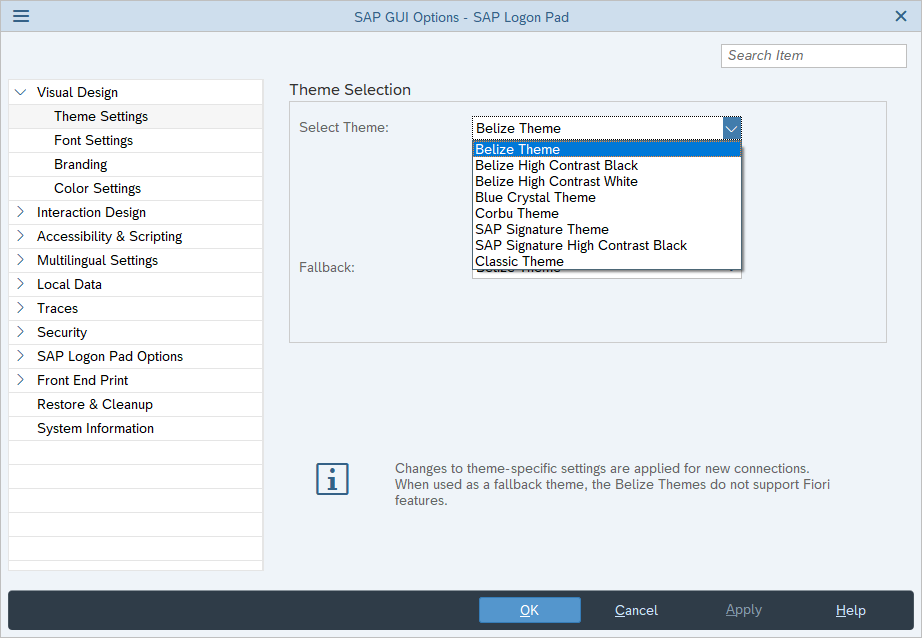Expand the Traces node
The width and height of the screenshot is (922, 638).
pos(21,308)
